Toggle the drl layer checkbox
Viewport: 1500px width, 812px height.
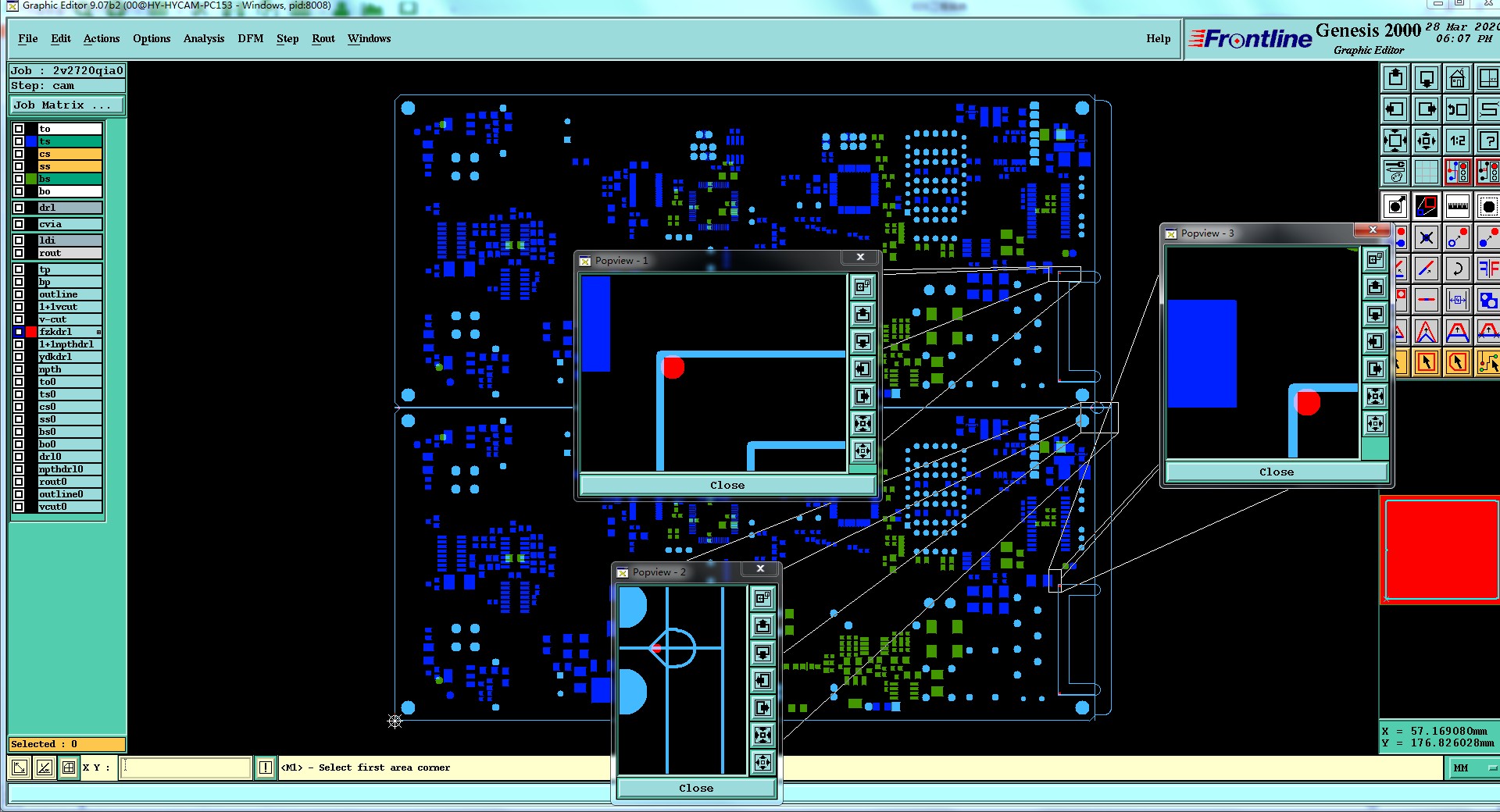(19, 208)
